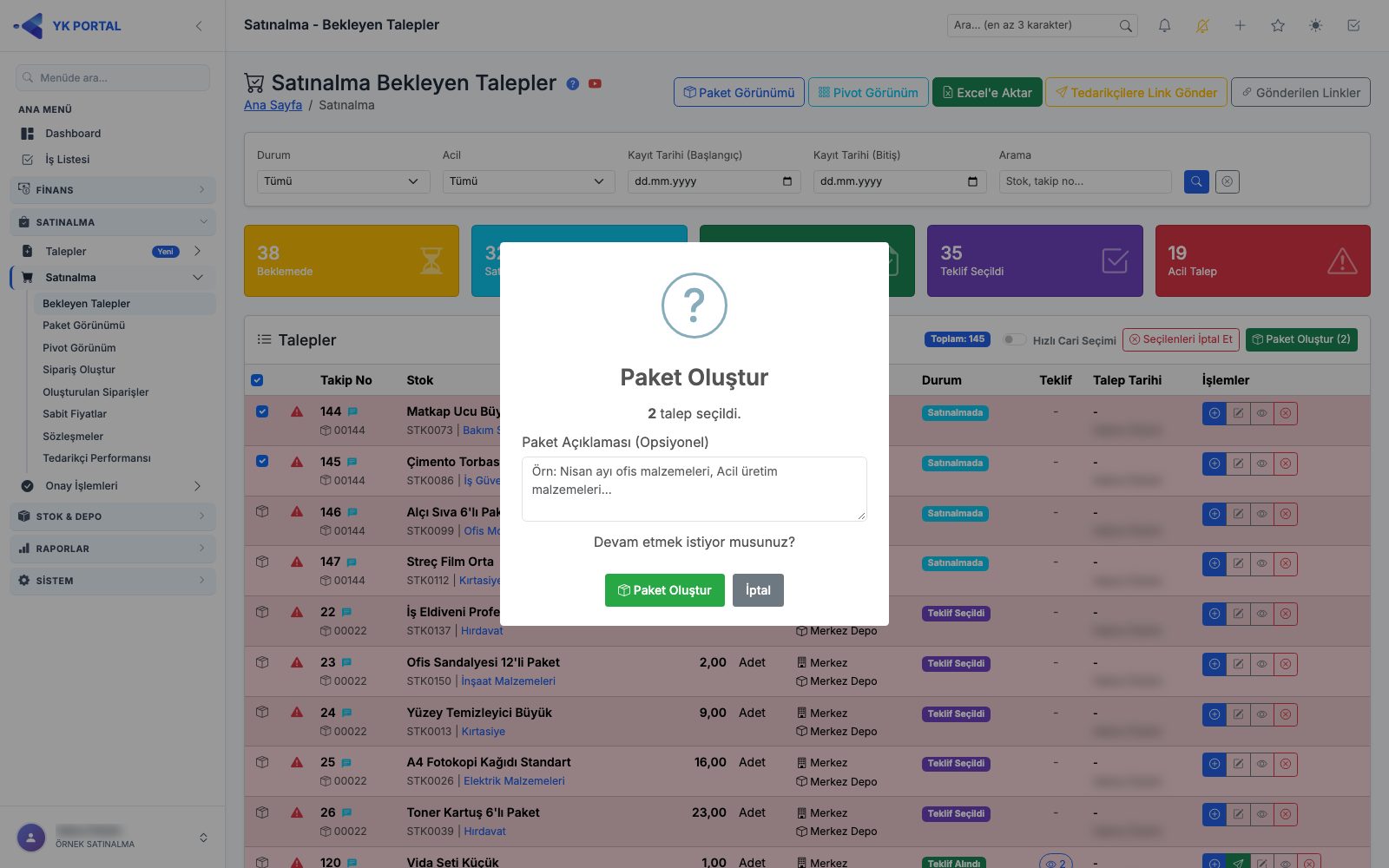Expand the FİNANS menu section
The height and width of the screenshot is (868, 1389).
point(113,189)
